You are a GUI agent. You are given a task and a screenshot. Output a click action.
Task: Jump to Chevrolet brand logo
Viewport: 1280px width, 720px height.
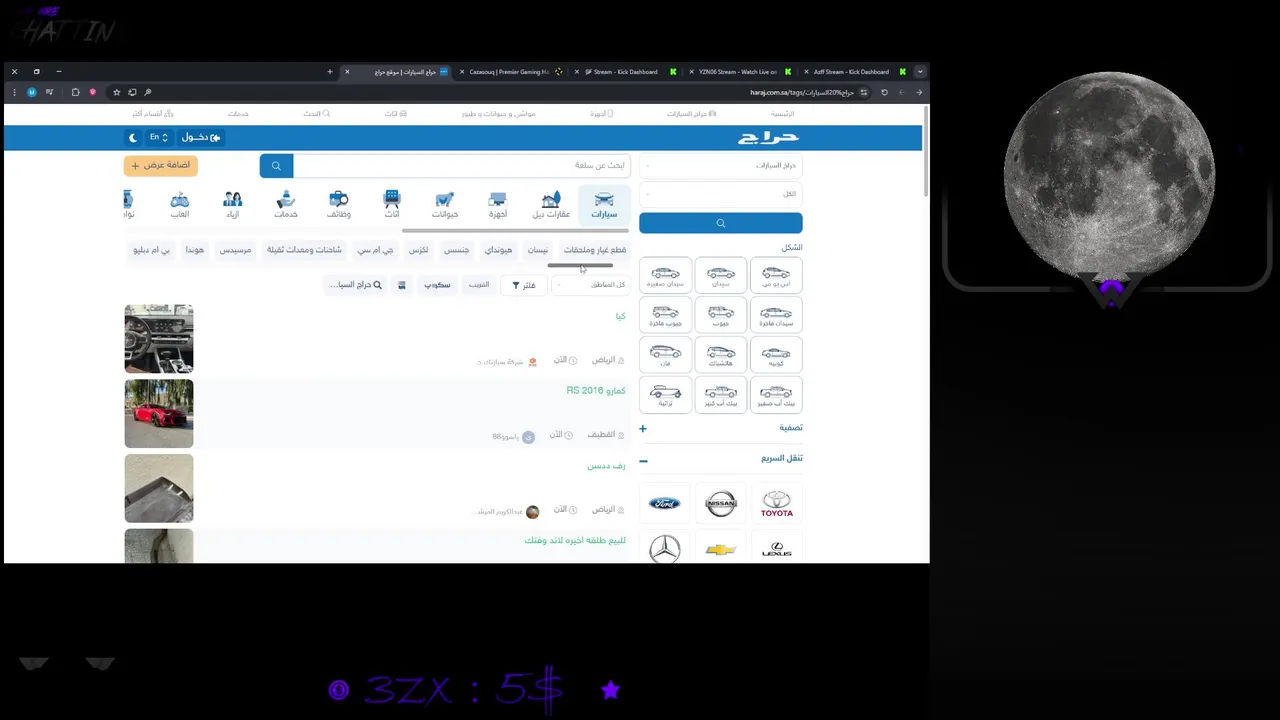(721, 549)
